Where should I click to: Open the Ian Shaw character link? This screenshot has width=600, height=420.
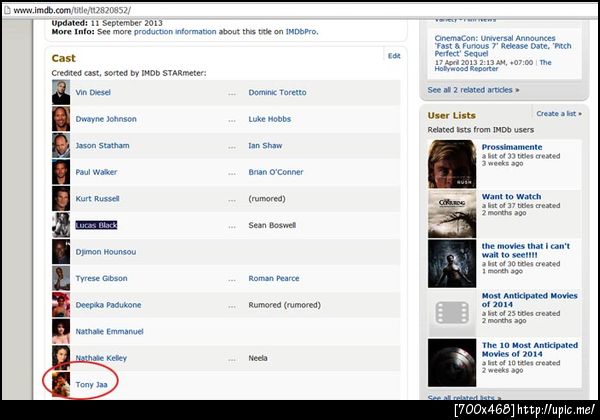point(265,146)
